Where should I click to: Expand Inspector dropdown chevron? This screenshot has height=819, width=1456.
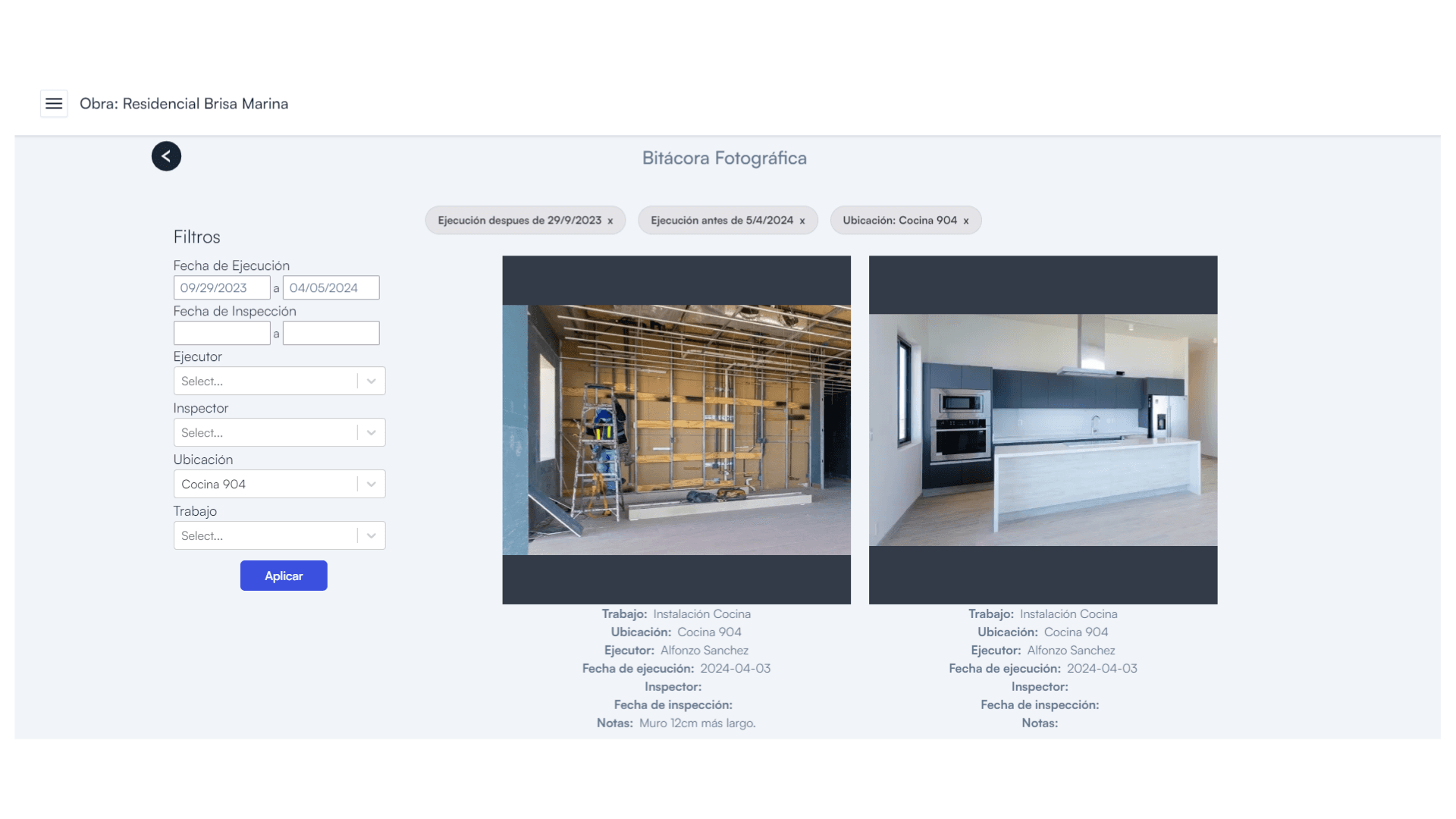tap(371, 432)
